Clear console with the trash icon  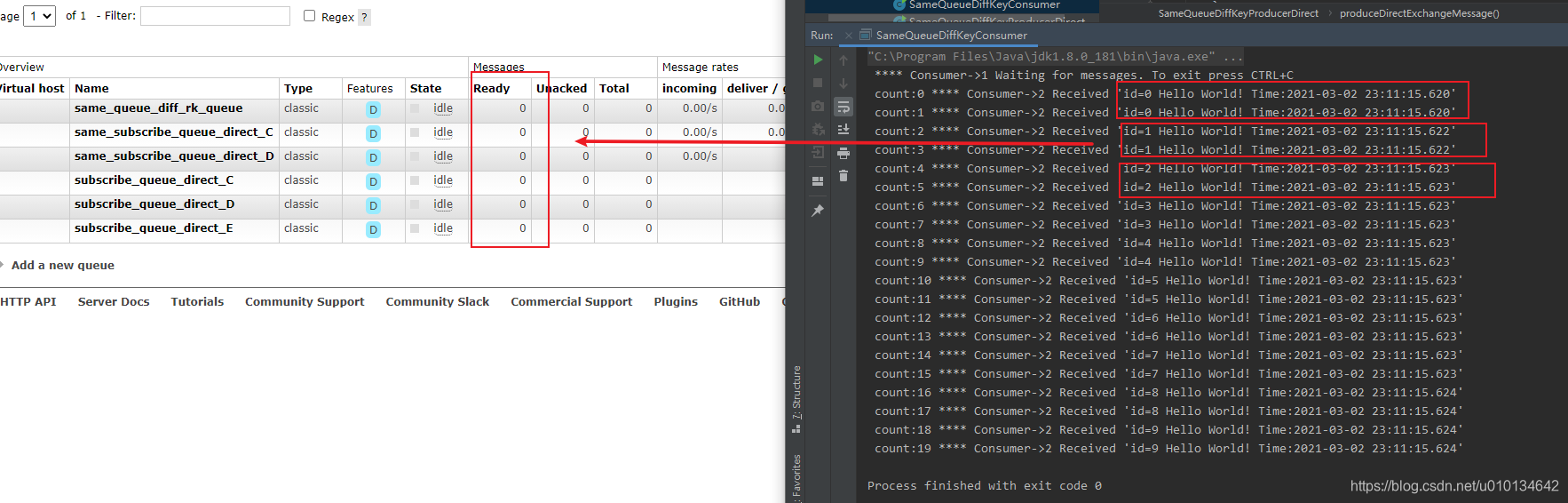(843, 176)
